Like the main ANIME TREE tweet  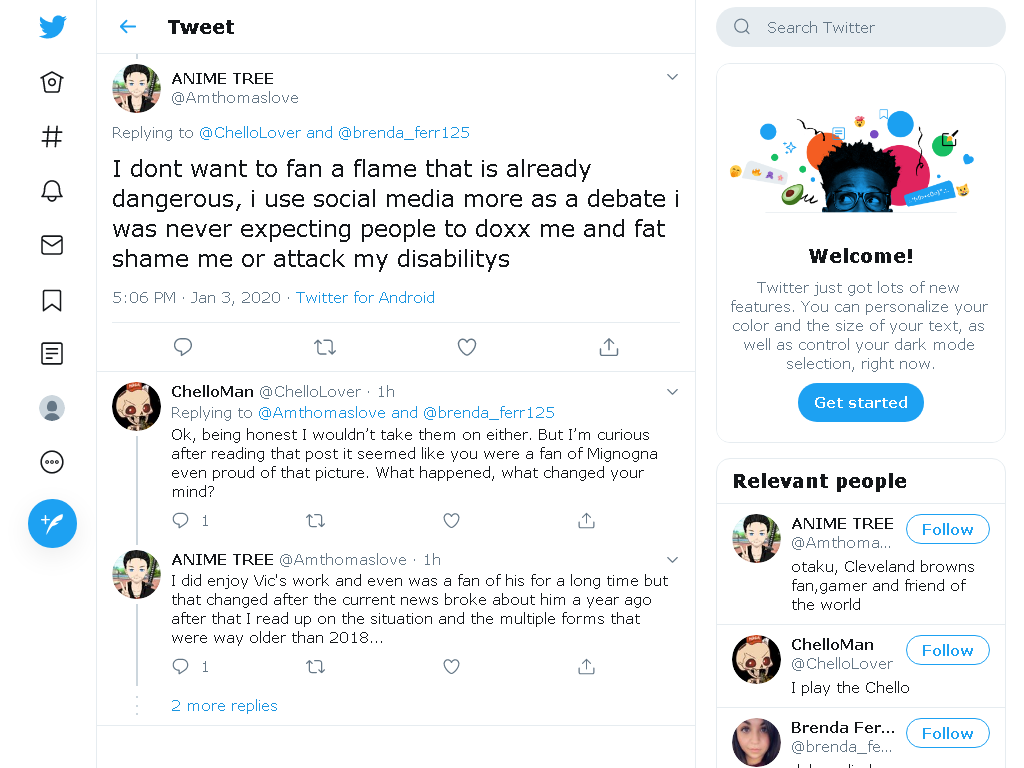point(467,347)
